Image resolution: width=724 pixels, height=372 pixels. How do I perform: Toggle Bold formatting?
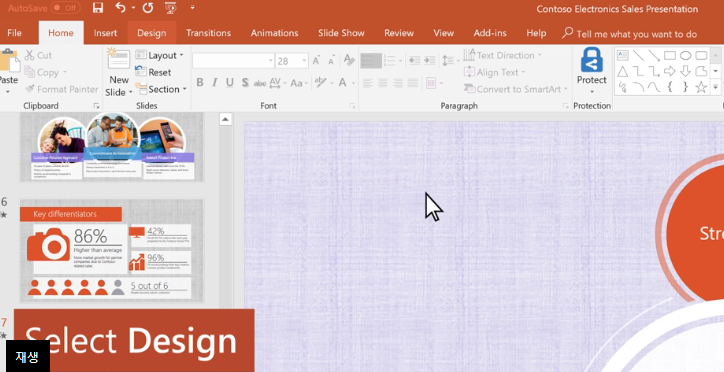click(x=200, y=83)
